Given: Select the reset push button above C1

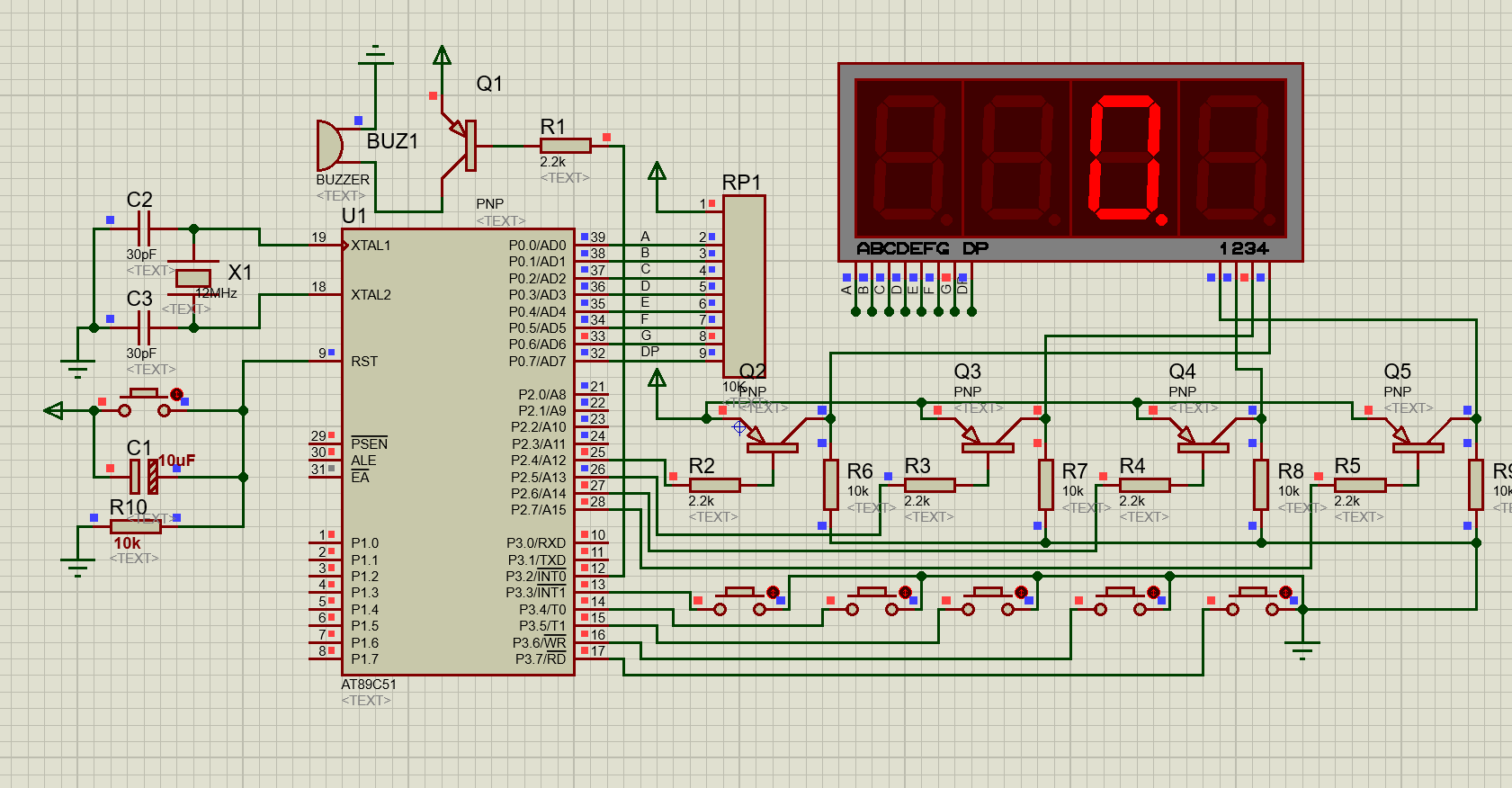Looking at the screenshot, I should click(144, 402).
